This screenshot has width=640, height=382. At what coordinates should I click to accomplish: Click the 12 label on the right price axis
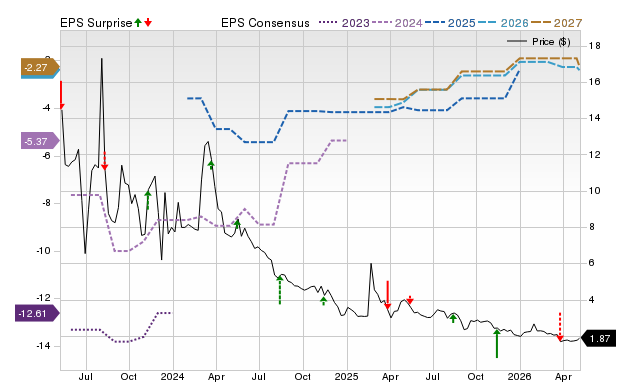[594, 155]
